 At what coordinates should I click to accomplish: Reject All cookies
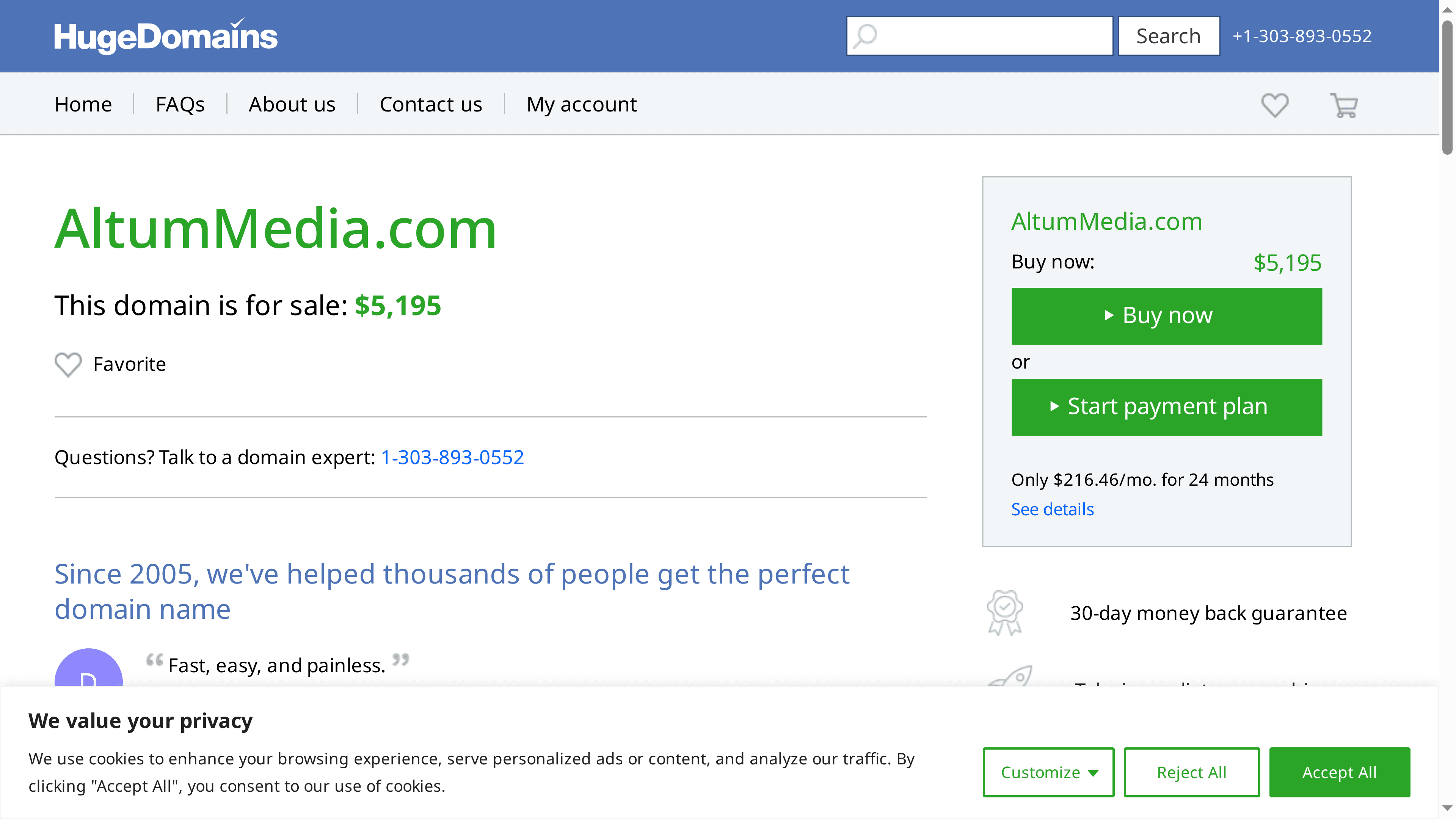click(x=1191, y=772)
